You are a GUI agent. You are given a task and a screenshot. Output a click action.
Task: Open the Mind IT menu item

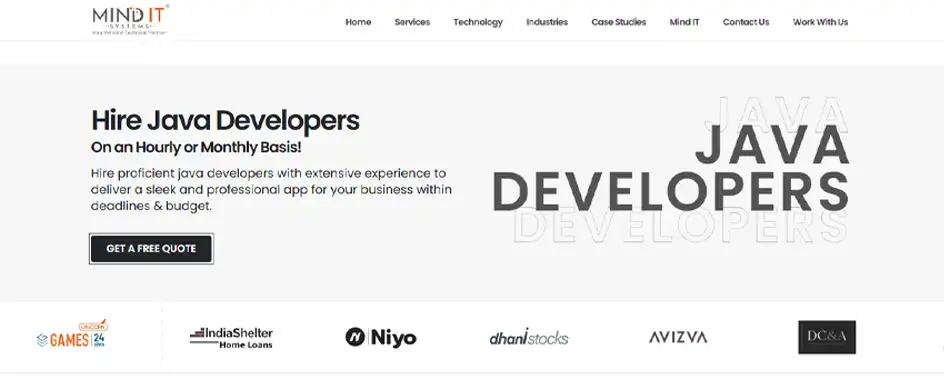685,22
